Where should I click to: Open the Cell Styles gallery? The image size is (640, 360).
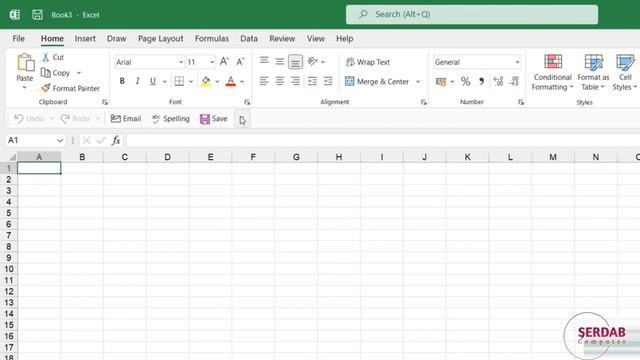pyautogui.click(x=625, y=72)
